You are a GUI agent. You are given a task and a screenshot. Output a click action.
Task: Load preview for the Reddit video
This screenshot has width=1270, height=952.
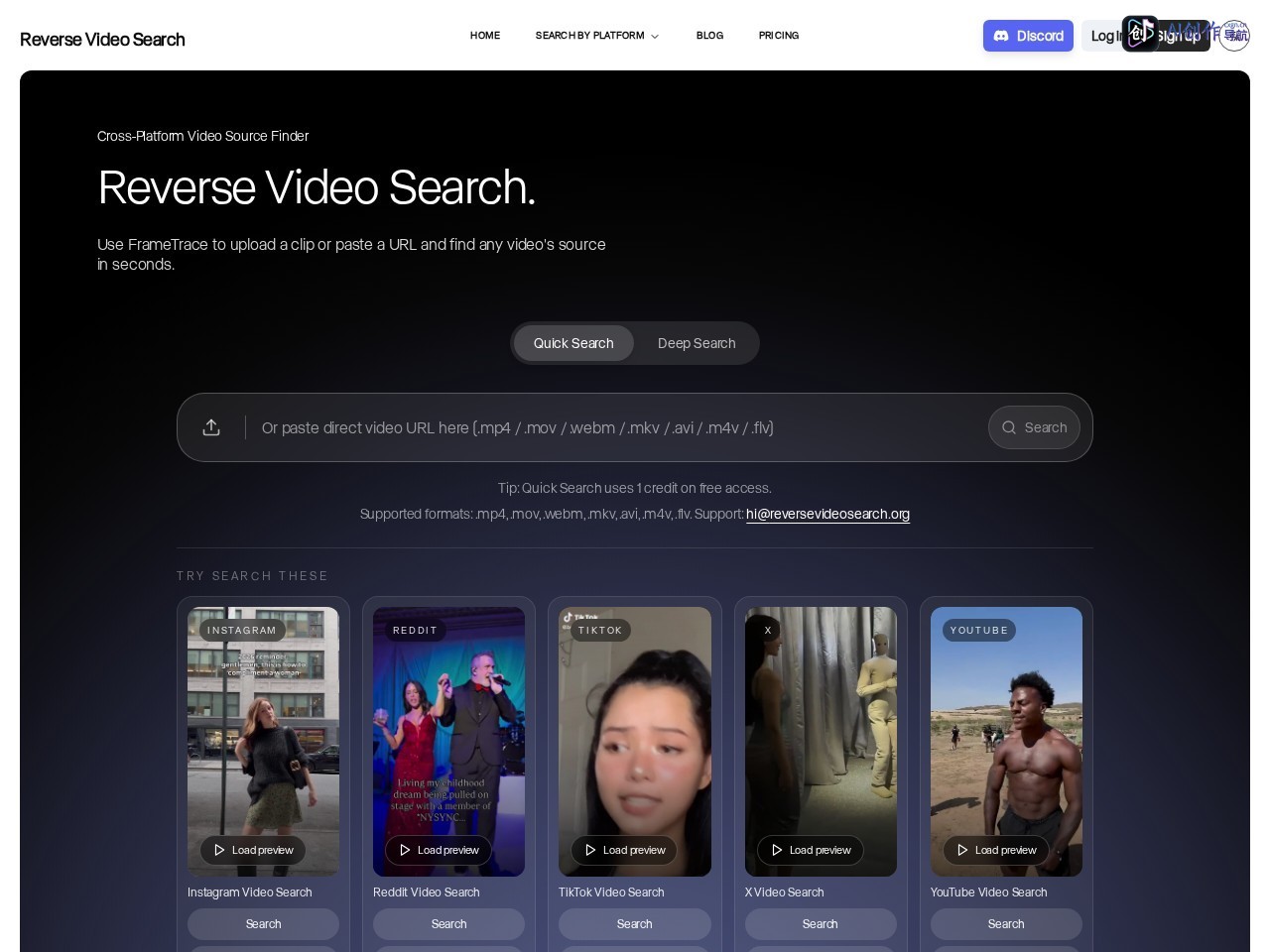point(439,850)
